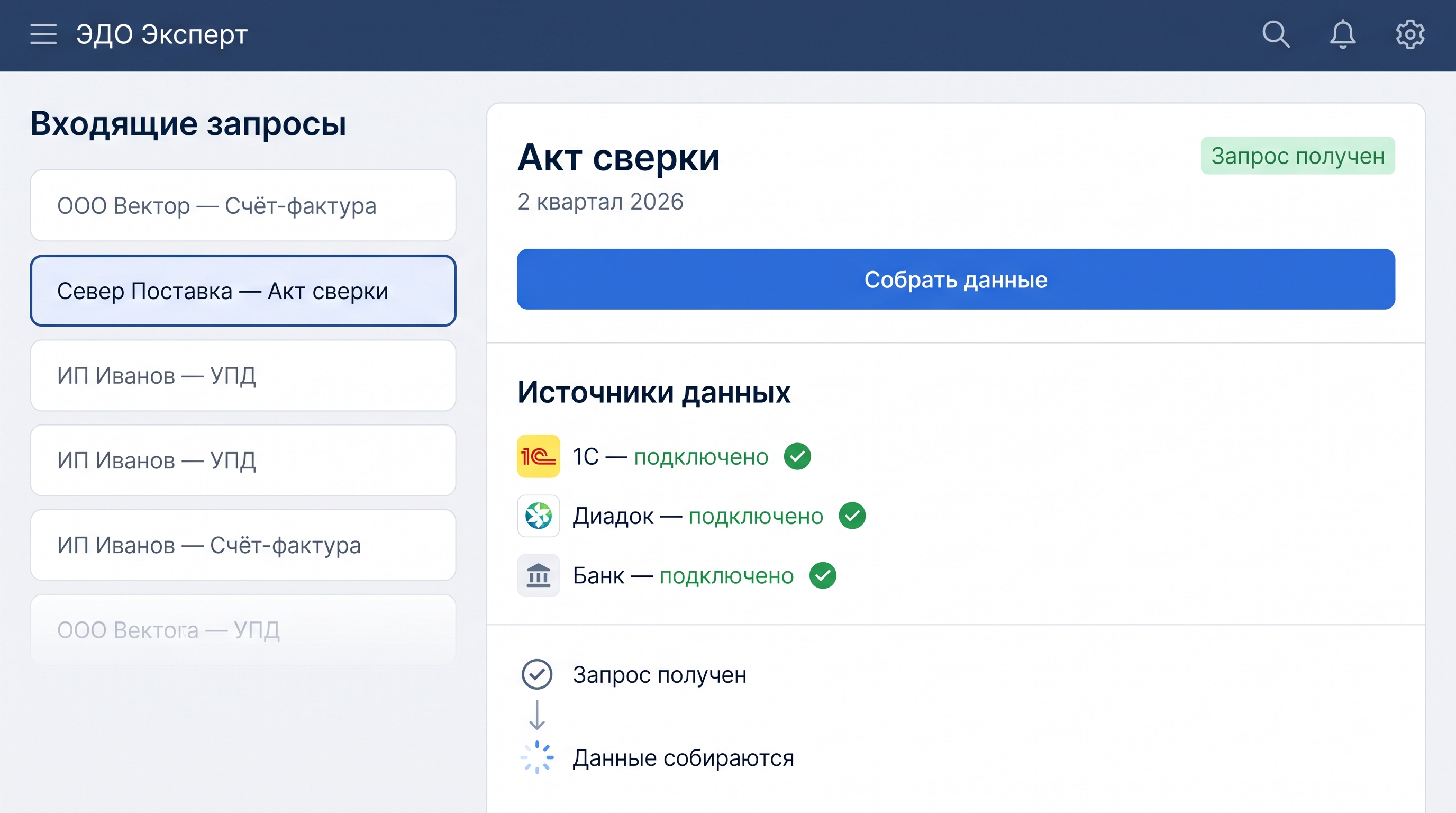Click the Банк — подключено status text
The height and width of the screenshot is (813, 1456).
pos(684,575)
